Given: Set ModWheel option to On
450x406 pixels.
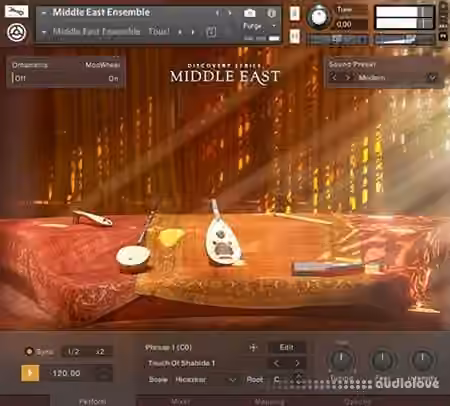Looking at the screenshot, I should click(113, 79).
